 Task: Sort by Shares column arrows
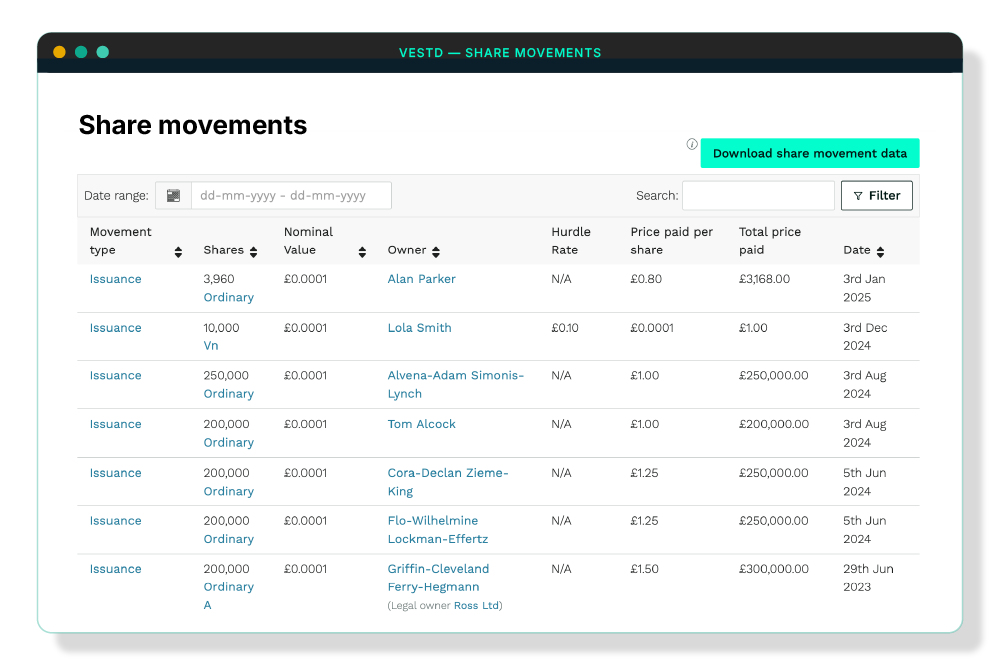[x=254, y=252]
